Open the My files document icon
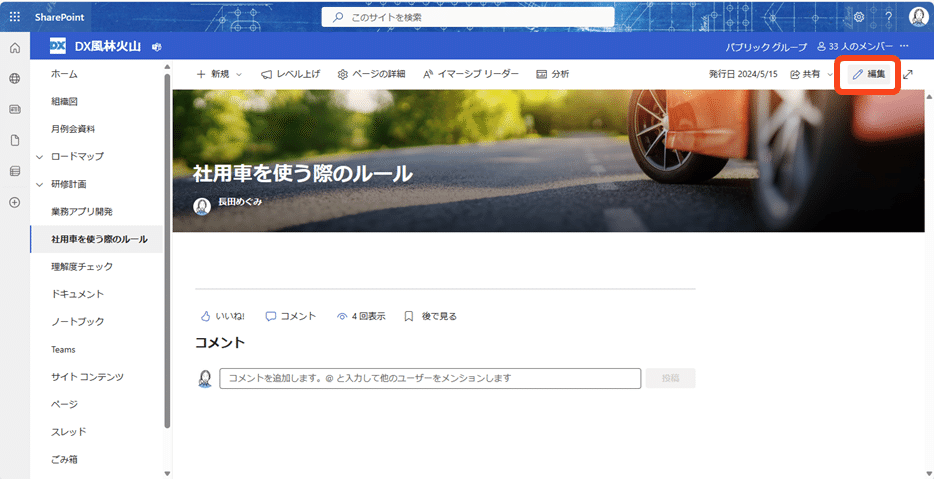 pos(15,141)
